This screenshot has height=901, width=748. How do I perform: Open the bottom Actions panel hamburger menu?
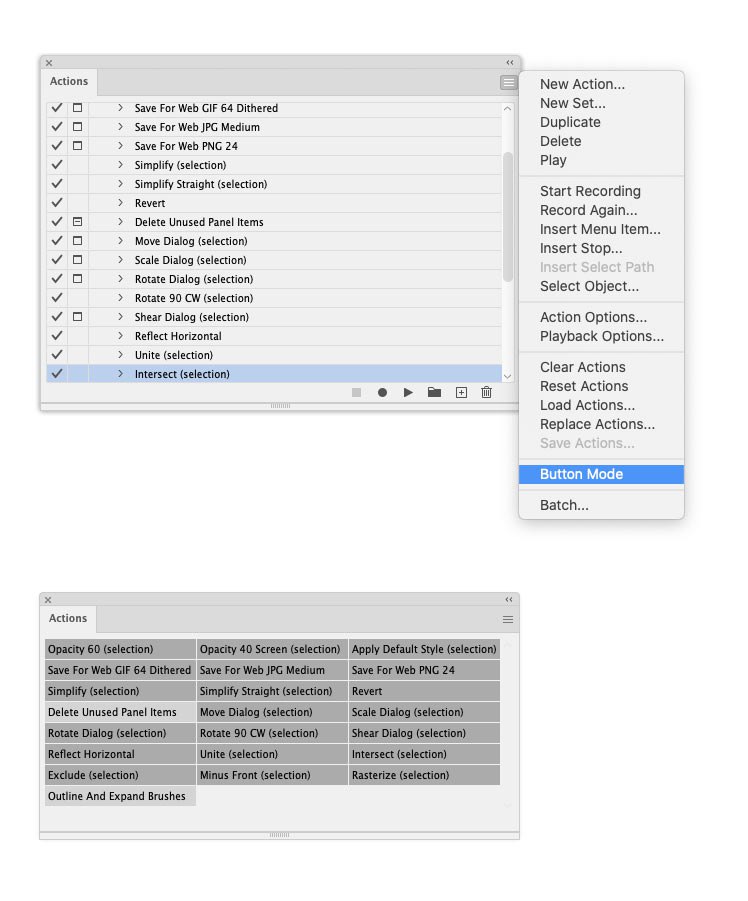508,619
